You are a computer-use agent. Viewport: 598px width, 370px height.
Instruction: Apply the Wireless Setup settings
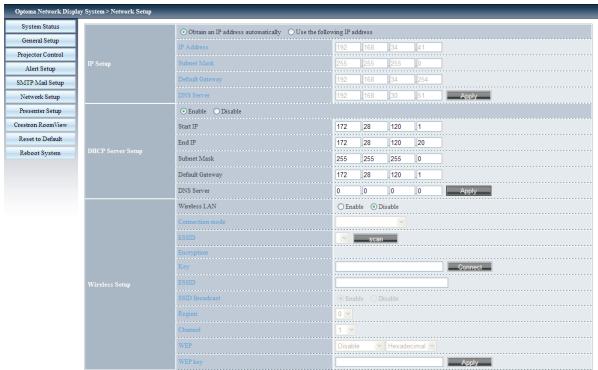click(x=469, y=362)
